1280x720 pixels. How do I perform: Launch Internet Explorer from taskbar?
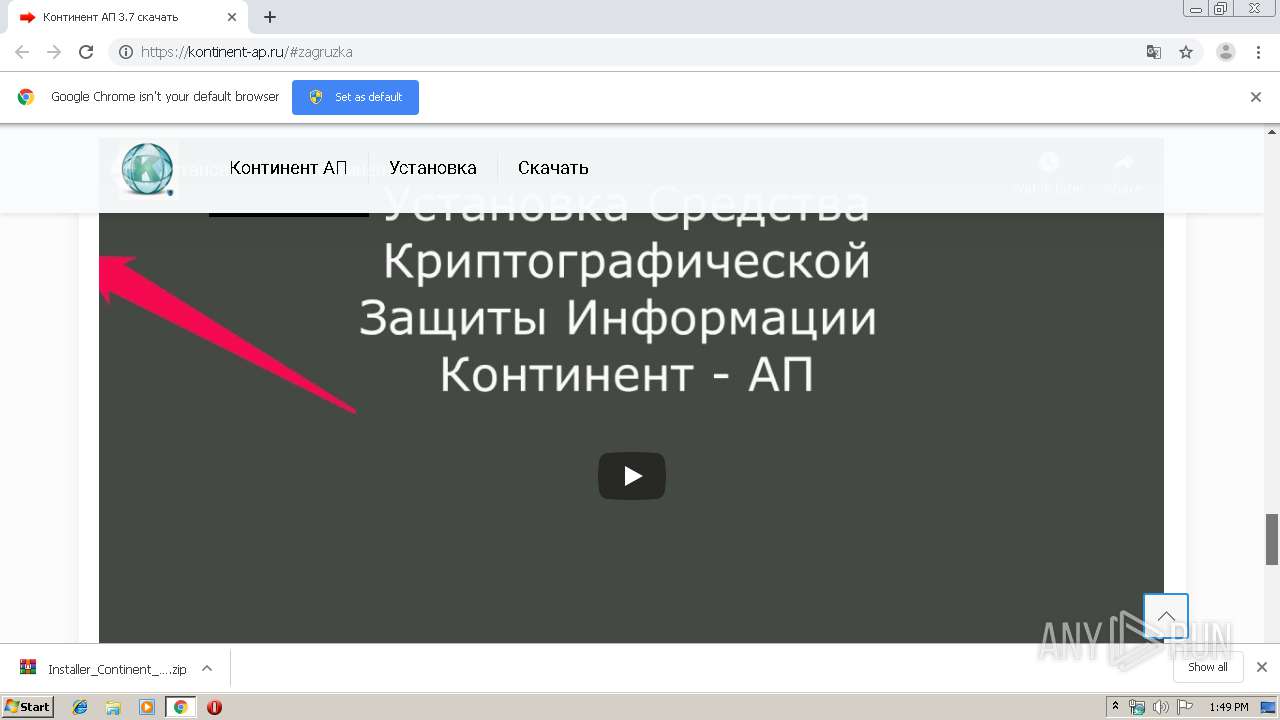[x=80, y=707]
